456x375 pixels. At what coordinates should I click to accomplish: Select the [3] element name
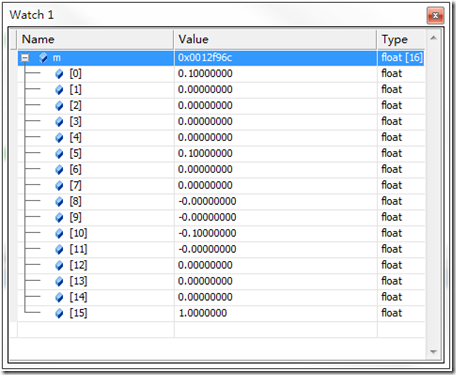click(75, 122)
